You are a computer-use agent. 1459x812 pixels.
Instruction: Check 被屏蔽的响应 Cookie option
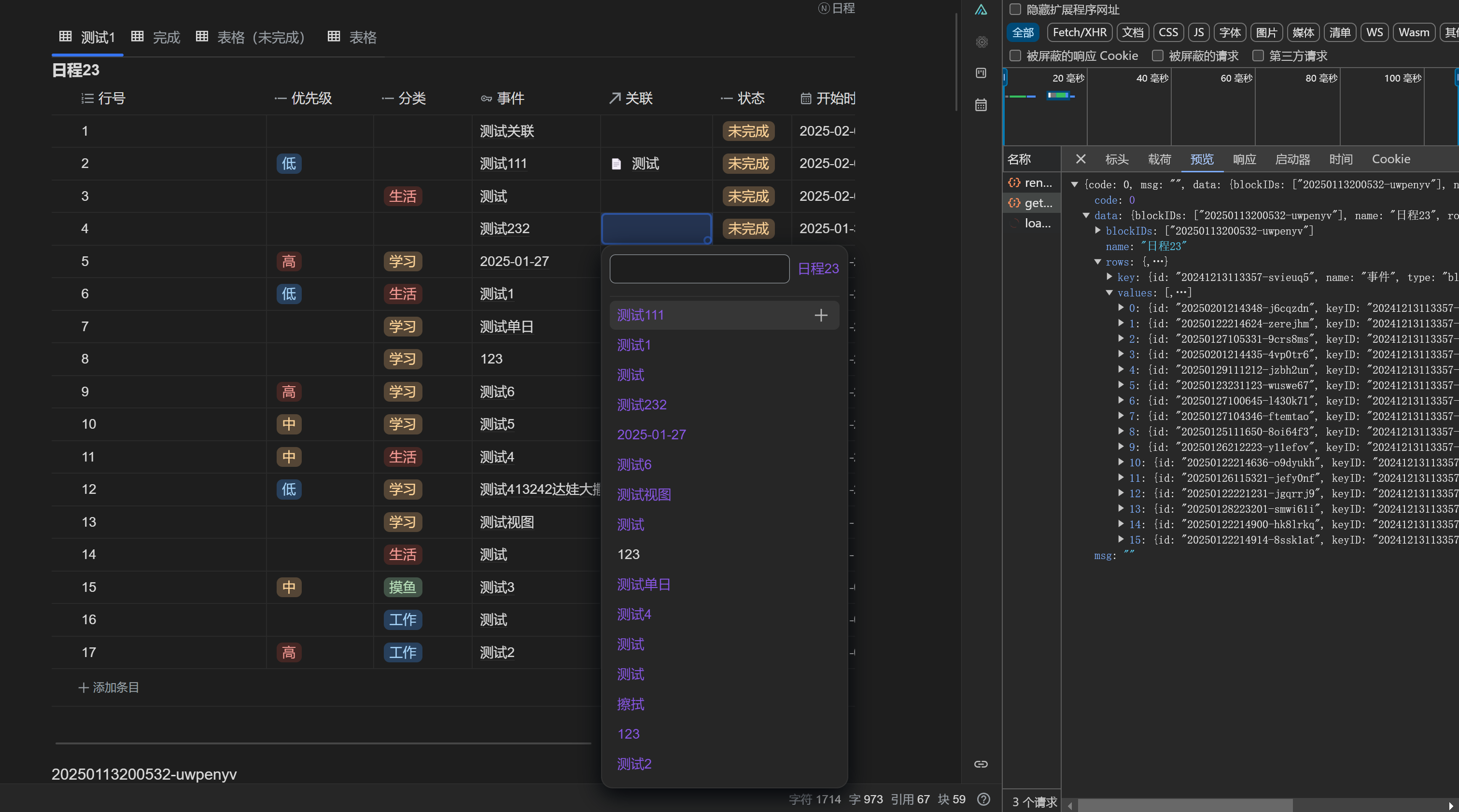click(x=1015, y=56)
